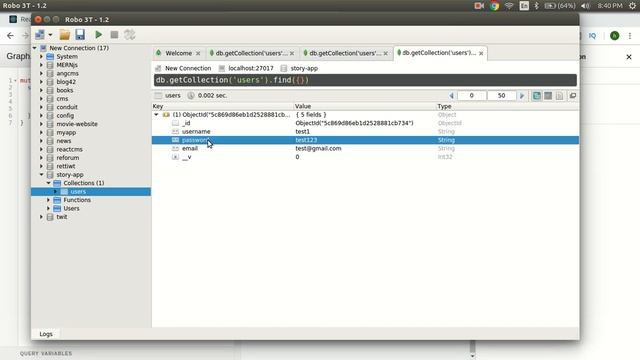The height and width of the screenshot is (360, 640).
Task: Select the reactcms database
Action: coord(69,149)
